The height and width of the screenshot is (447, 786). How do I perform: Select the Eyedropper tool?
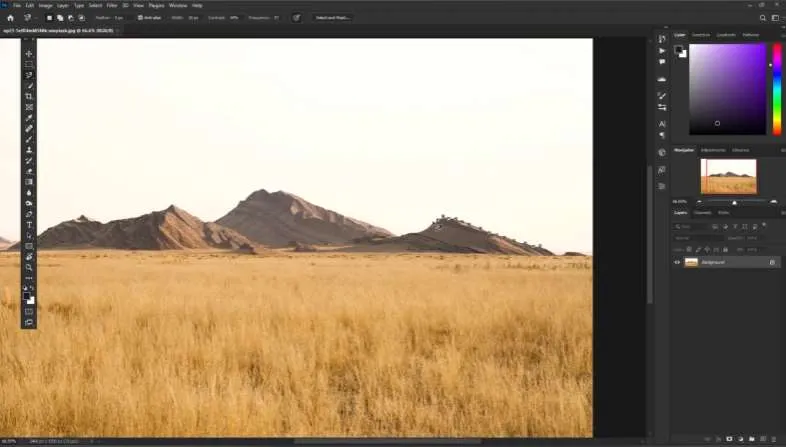pos(29,117)
